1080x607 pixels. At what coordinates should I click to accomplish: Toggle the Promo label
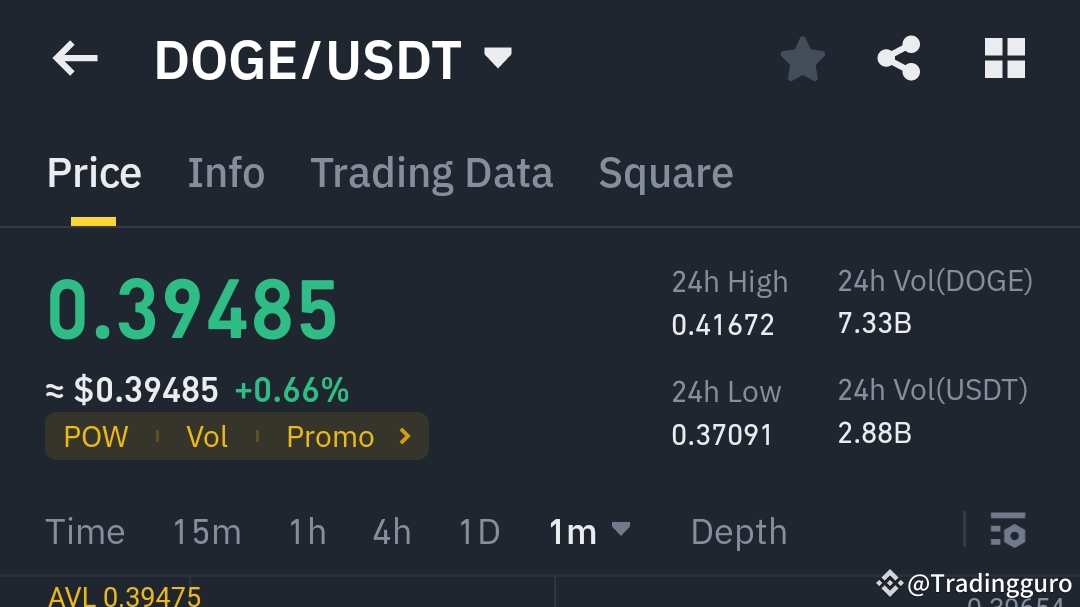[330, 436]
